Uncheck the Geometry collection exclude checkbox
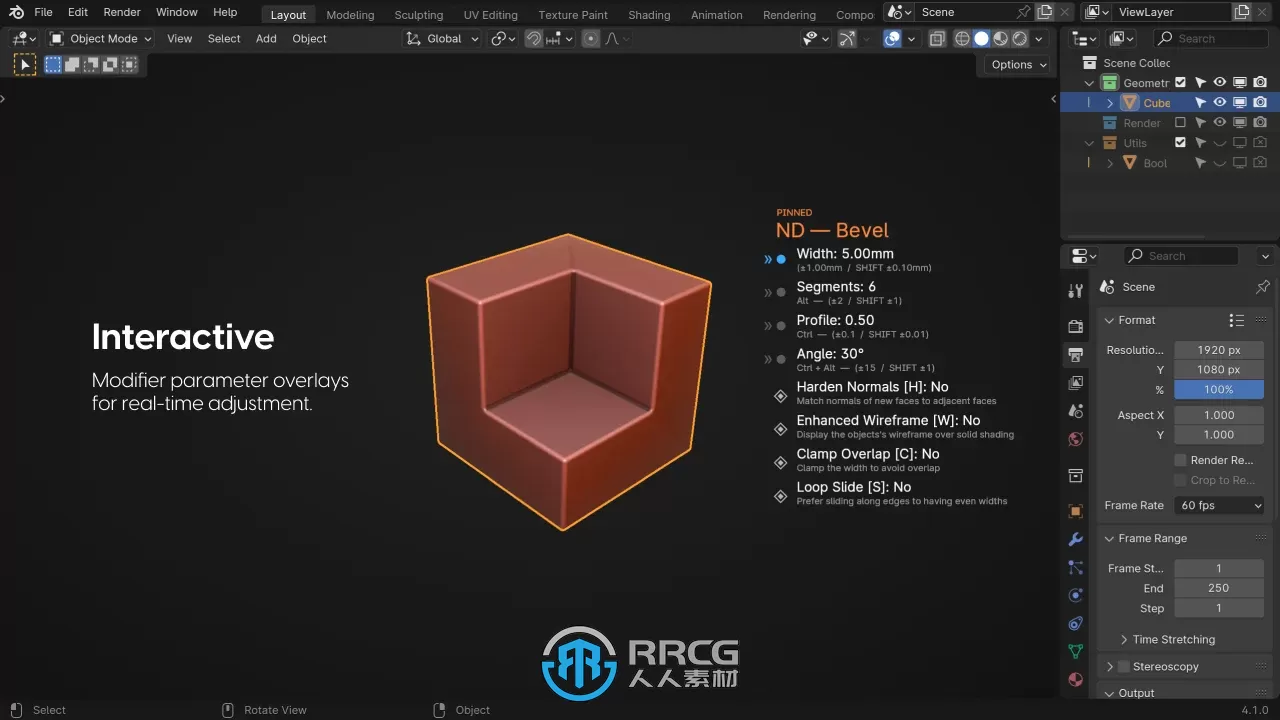This screenshot has width=1280, height=720. click(1180, 83)
